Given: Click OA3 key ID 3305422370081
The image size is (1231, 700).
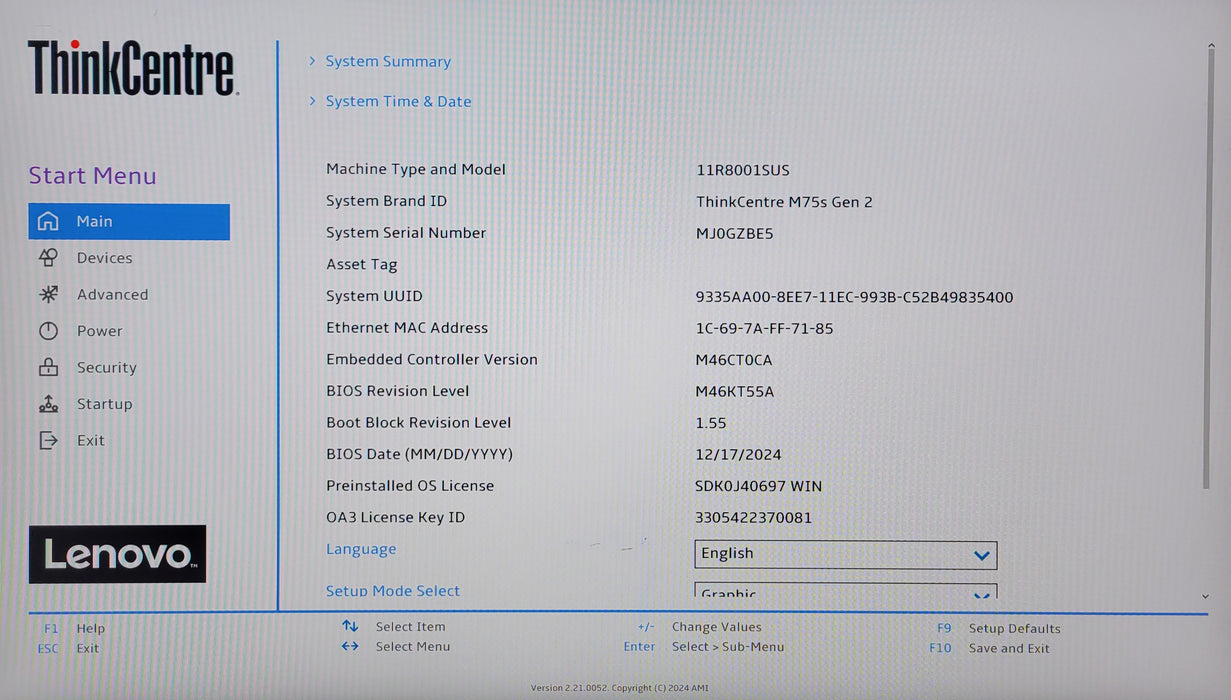Looking at the screenshot, I should point(754,518).
